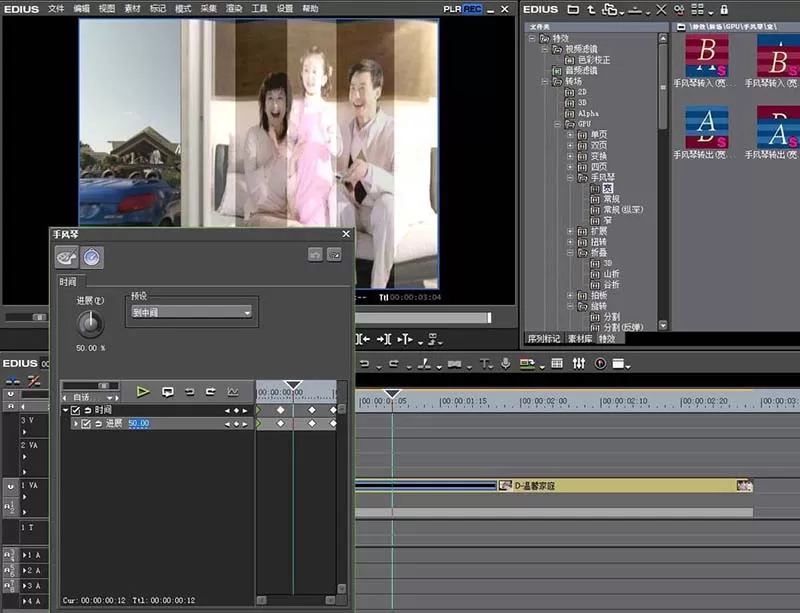Open the 渲染 menu
The width and height of the screenshot is (800, 613).
(x=234, y=9)
